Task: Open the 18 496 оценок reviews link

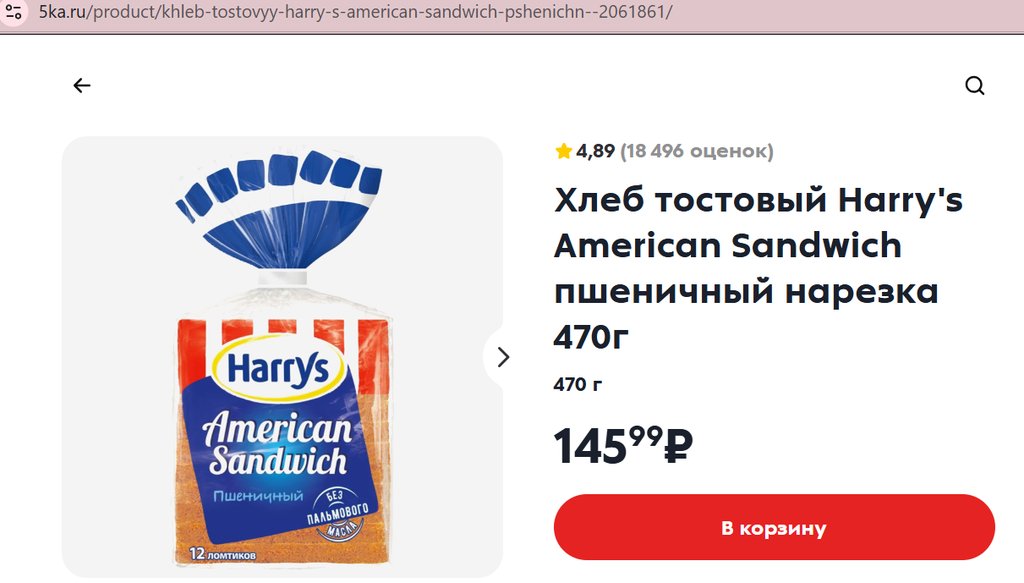Action: (697, 151)
